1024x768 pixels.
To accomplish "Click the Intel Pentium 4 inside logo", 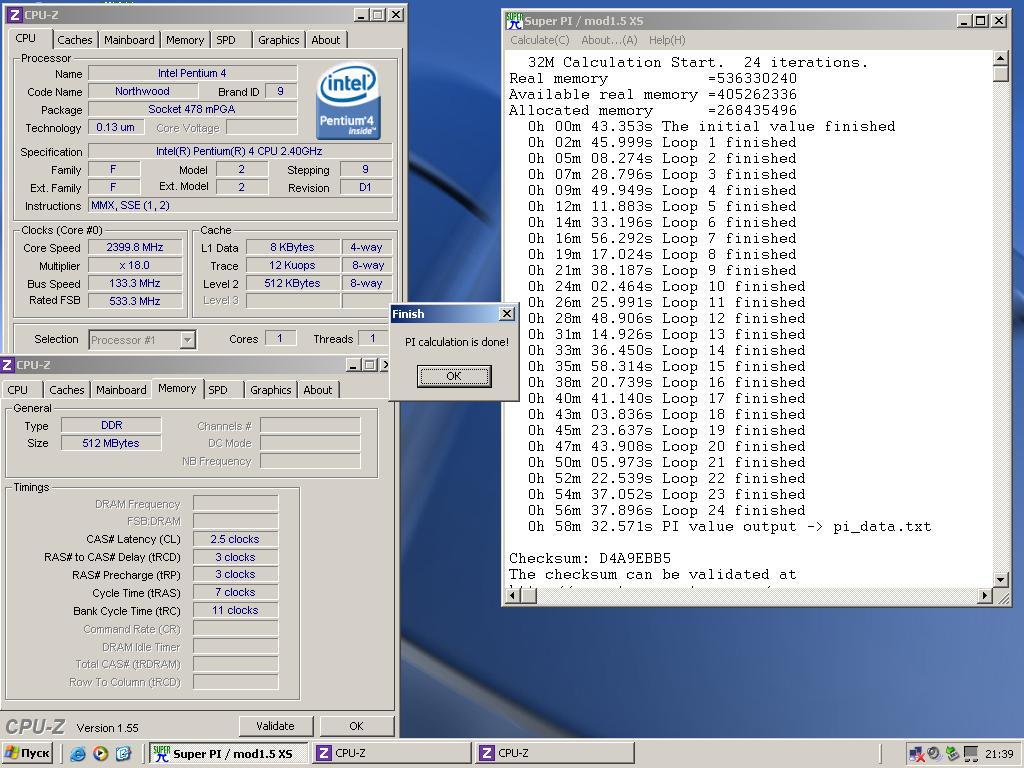I will coord(348,101).
